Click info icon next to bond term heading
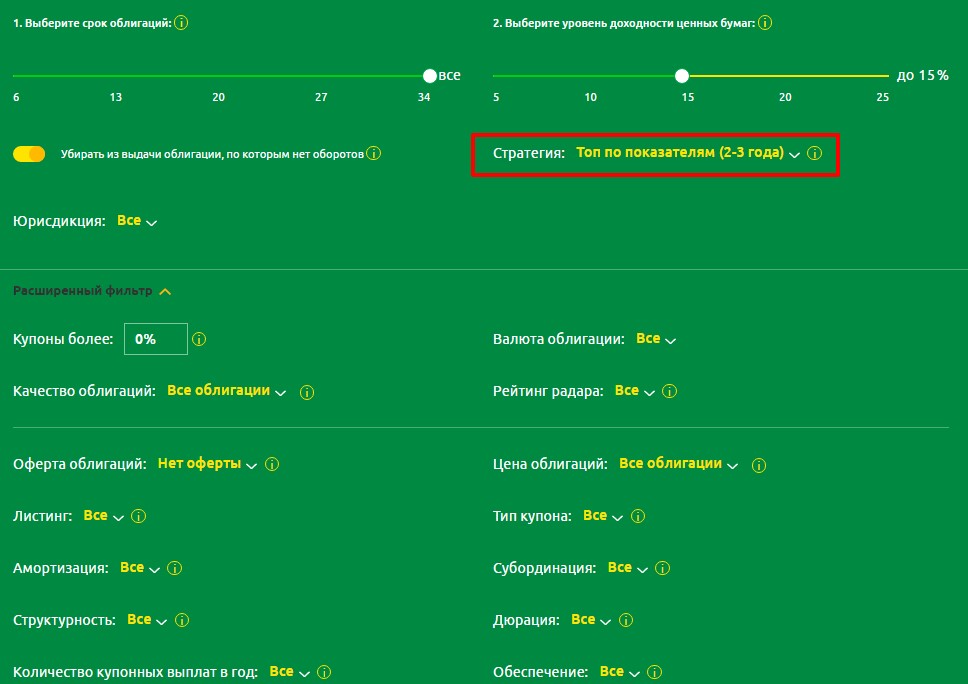 click(x=181, y=23)
